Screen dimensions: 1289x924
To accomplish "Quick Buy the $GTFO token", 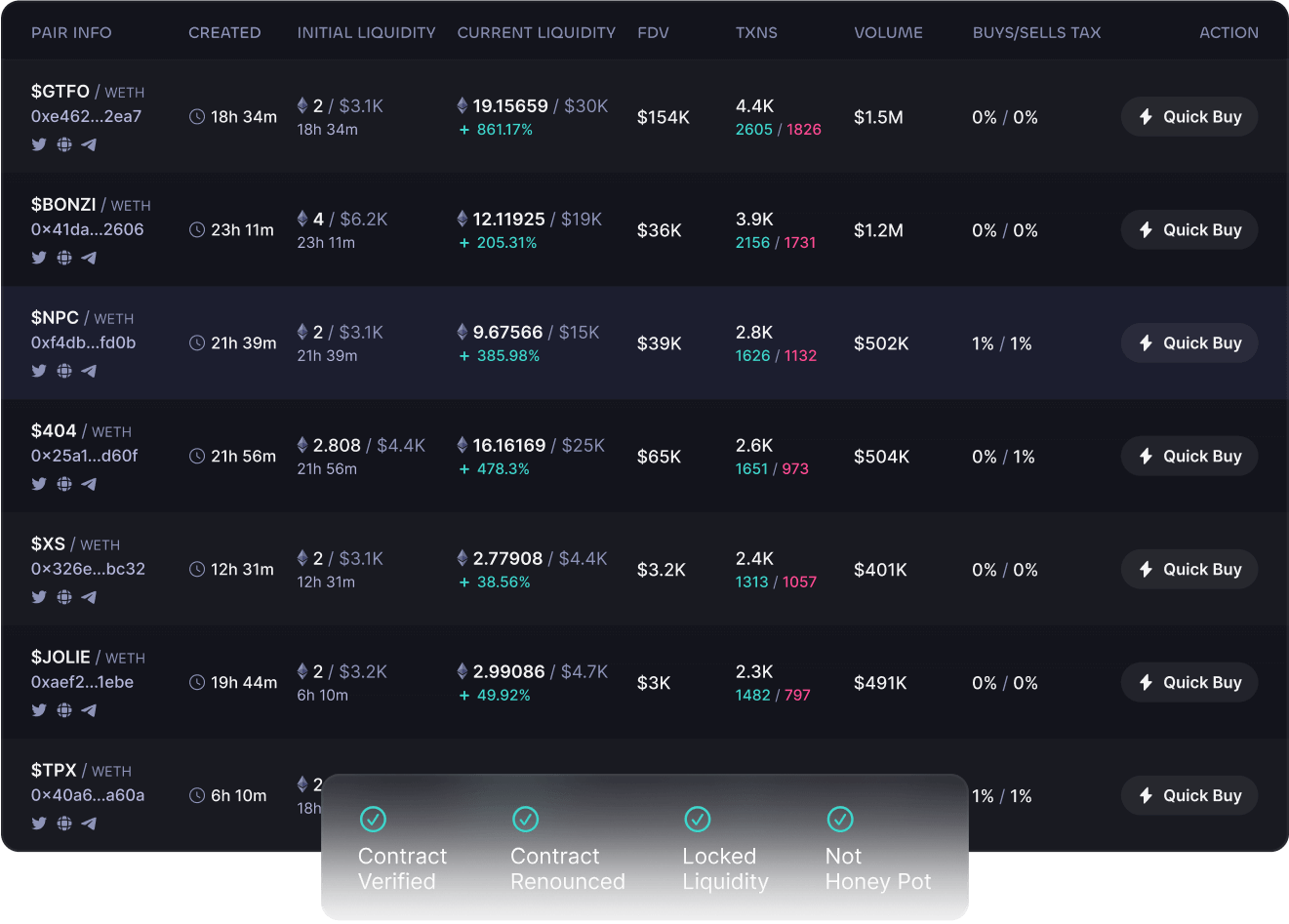I will (1188, 117).
